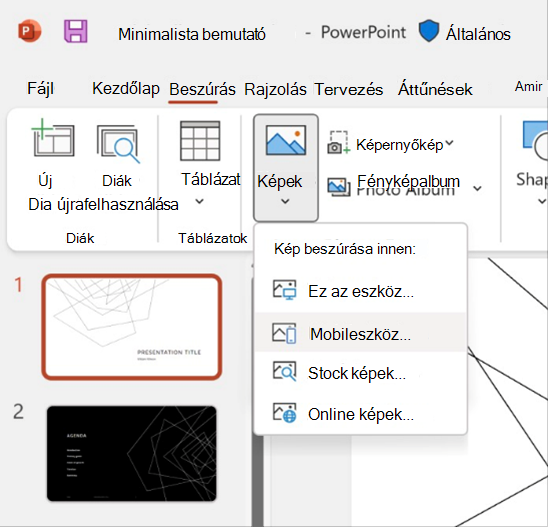Click the Kép beszúrása innen: header text

click(x=345, y=249)
